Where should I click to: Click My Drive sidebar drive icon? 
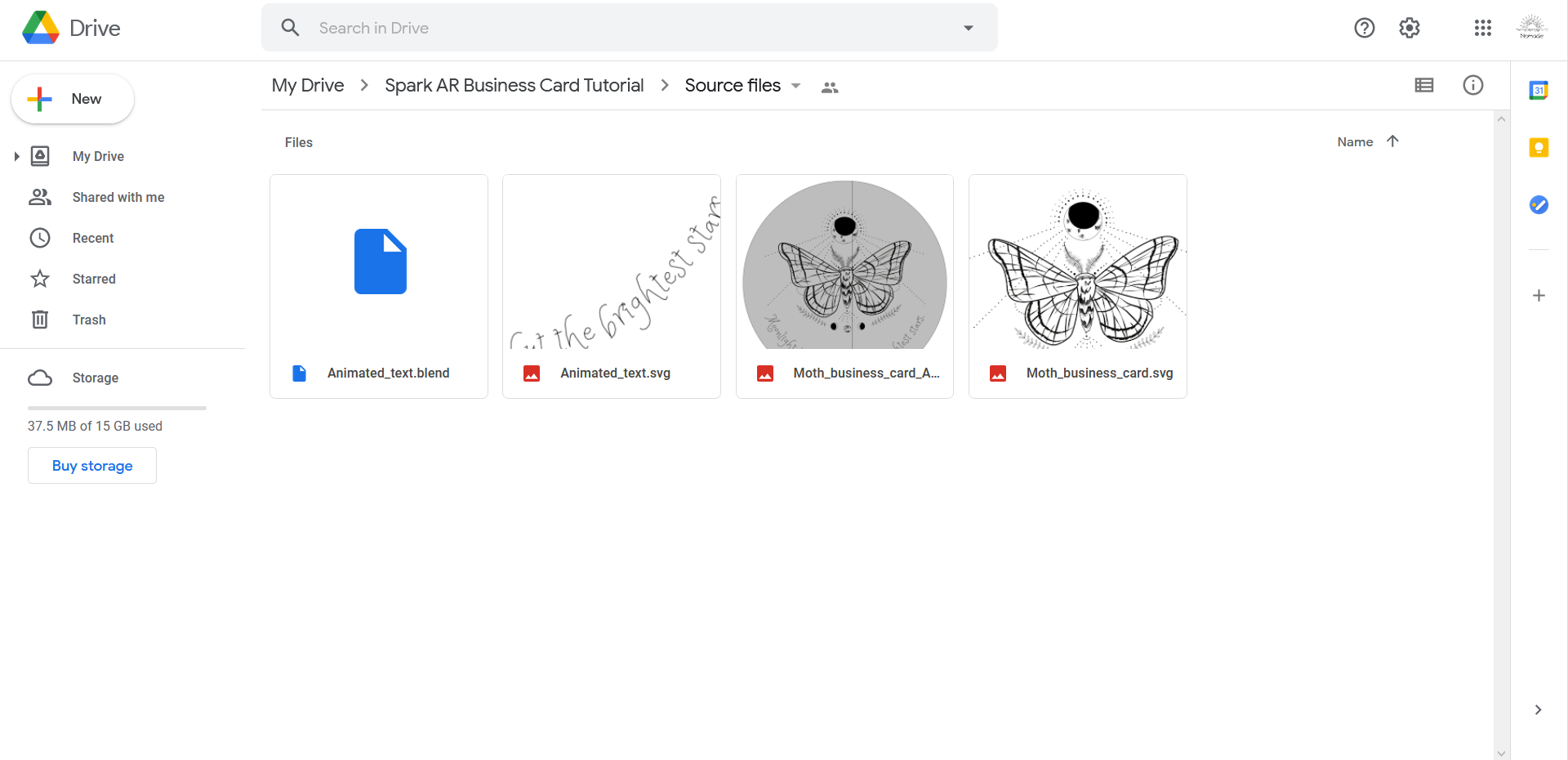[40, 156]
